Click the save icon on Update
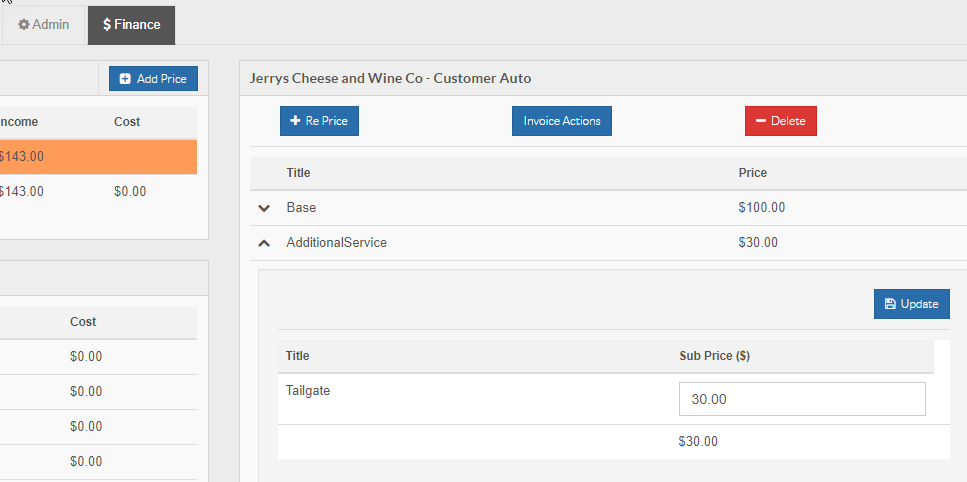 point(890,304)
